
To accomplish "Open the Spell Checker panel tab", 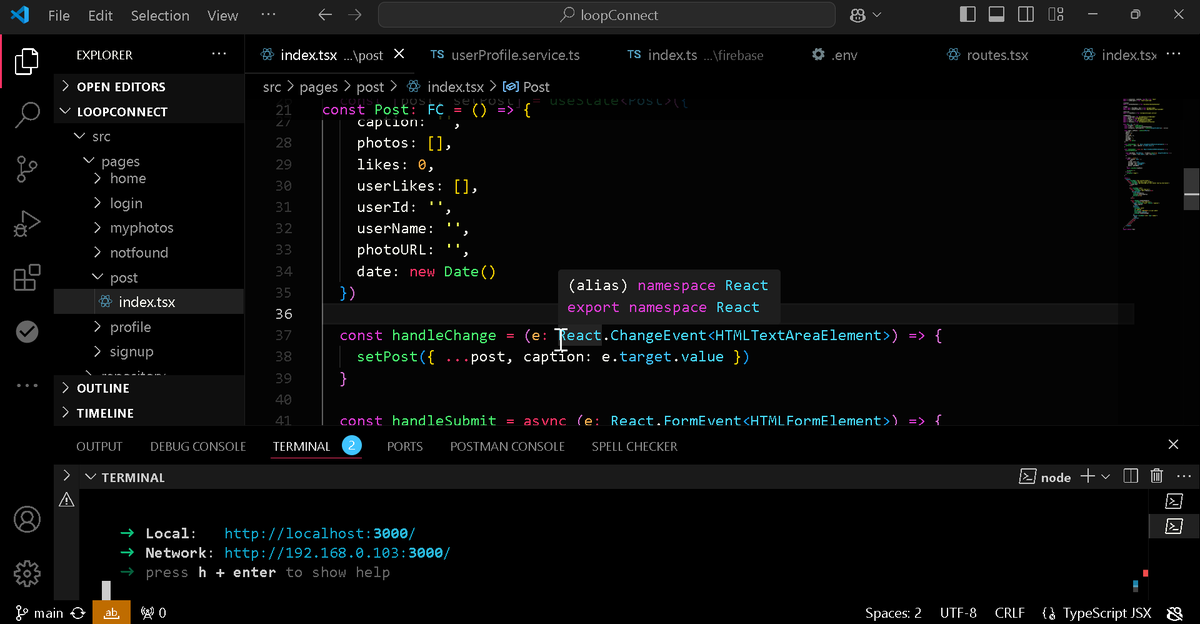I will [x=634, y=446].
